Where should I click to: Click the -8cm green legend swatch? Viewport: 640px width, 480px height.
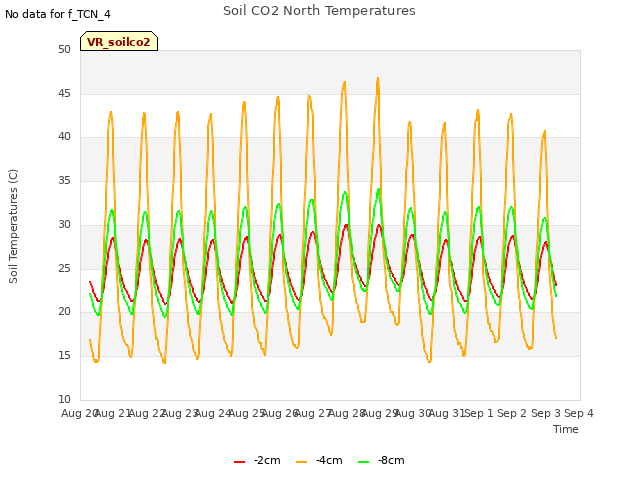tap(363, 462)
